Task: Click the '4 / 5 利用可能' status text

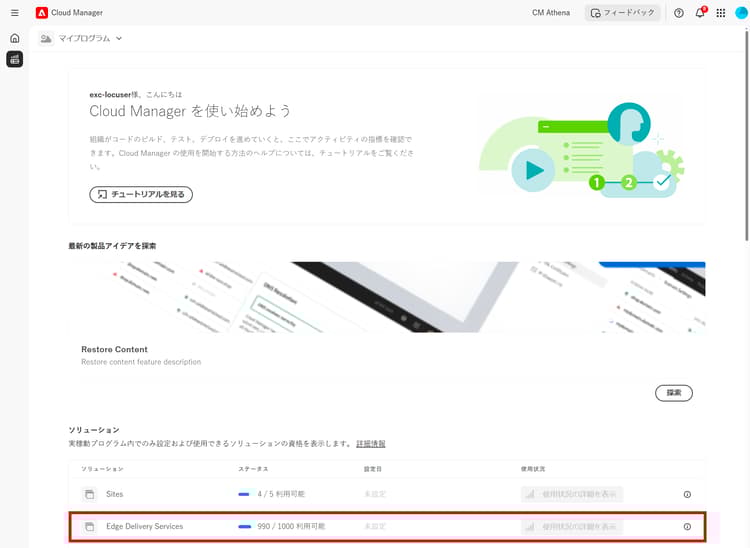Action: point(281,494)
